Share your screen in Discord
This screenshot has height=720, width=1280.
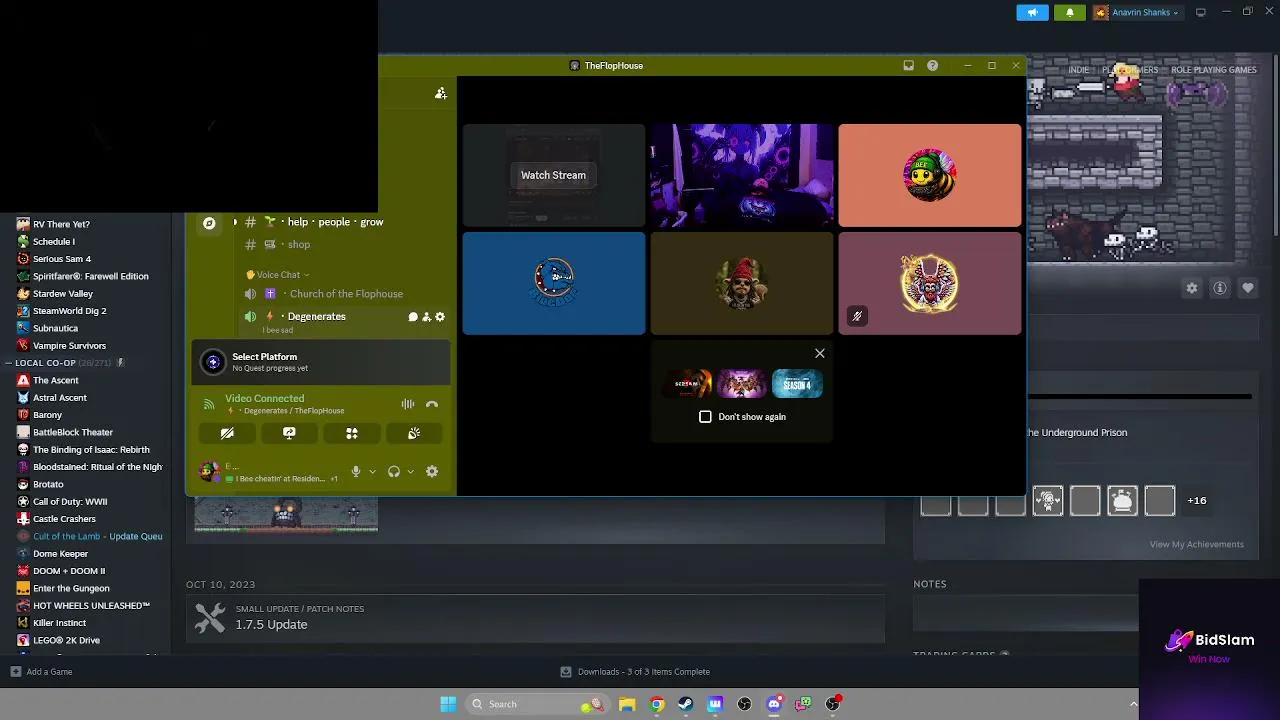[x=289, y=433]
